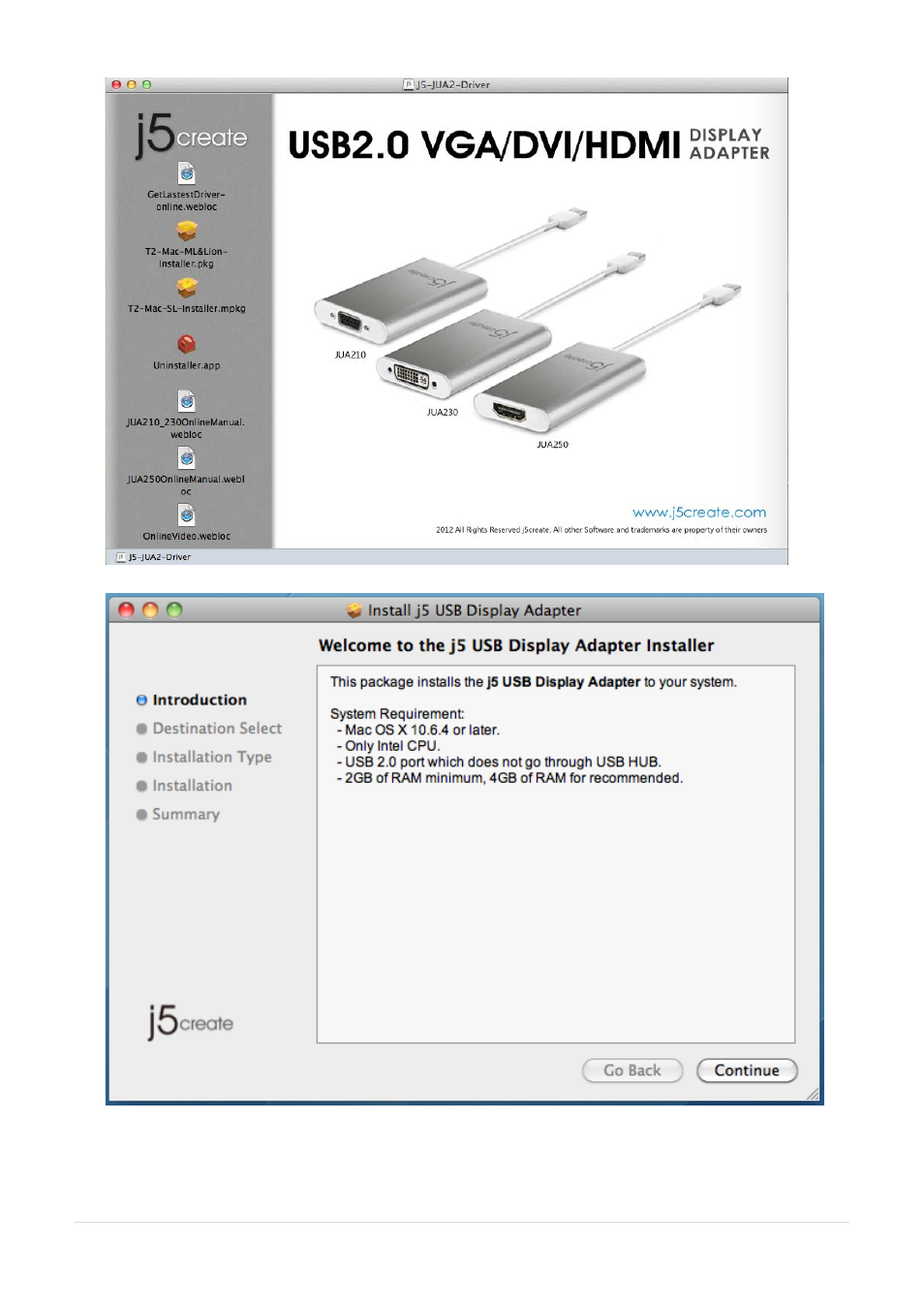Open the OnlineVideo.webloc icon
924x1308 pixels.
(x=187, y=515)
